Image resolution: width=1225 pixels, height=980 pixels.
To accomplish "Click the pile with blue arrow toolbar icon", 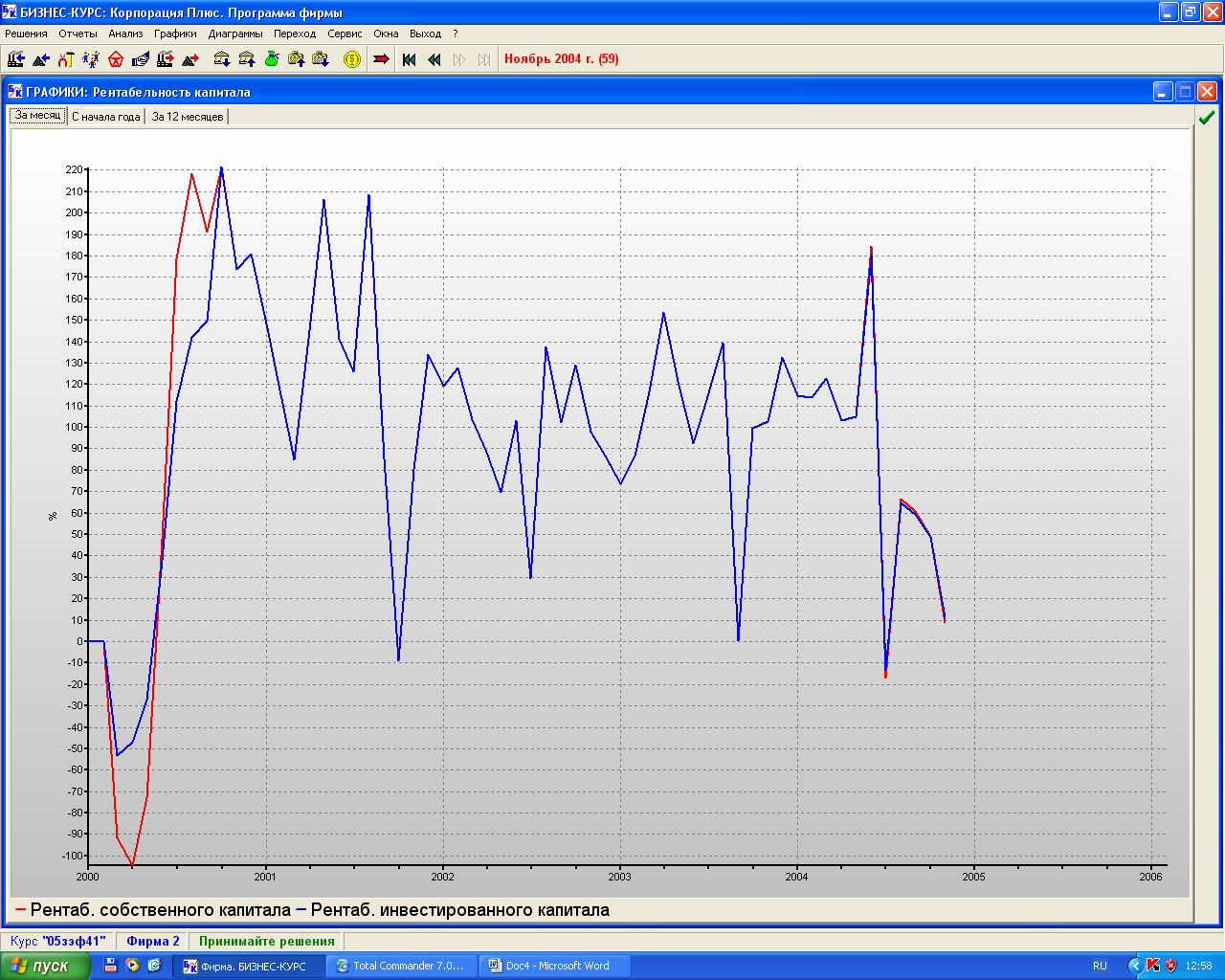I will coord(41,59).
